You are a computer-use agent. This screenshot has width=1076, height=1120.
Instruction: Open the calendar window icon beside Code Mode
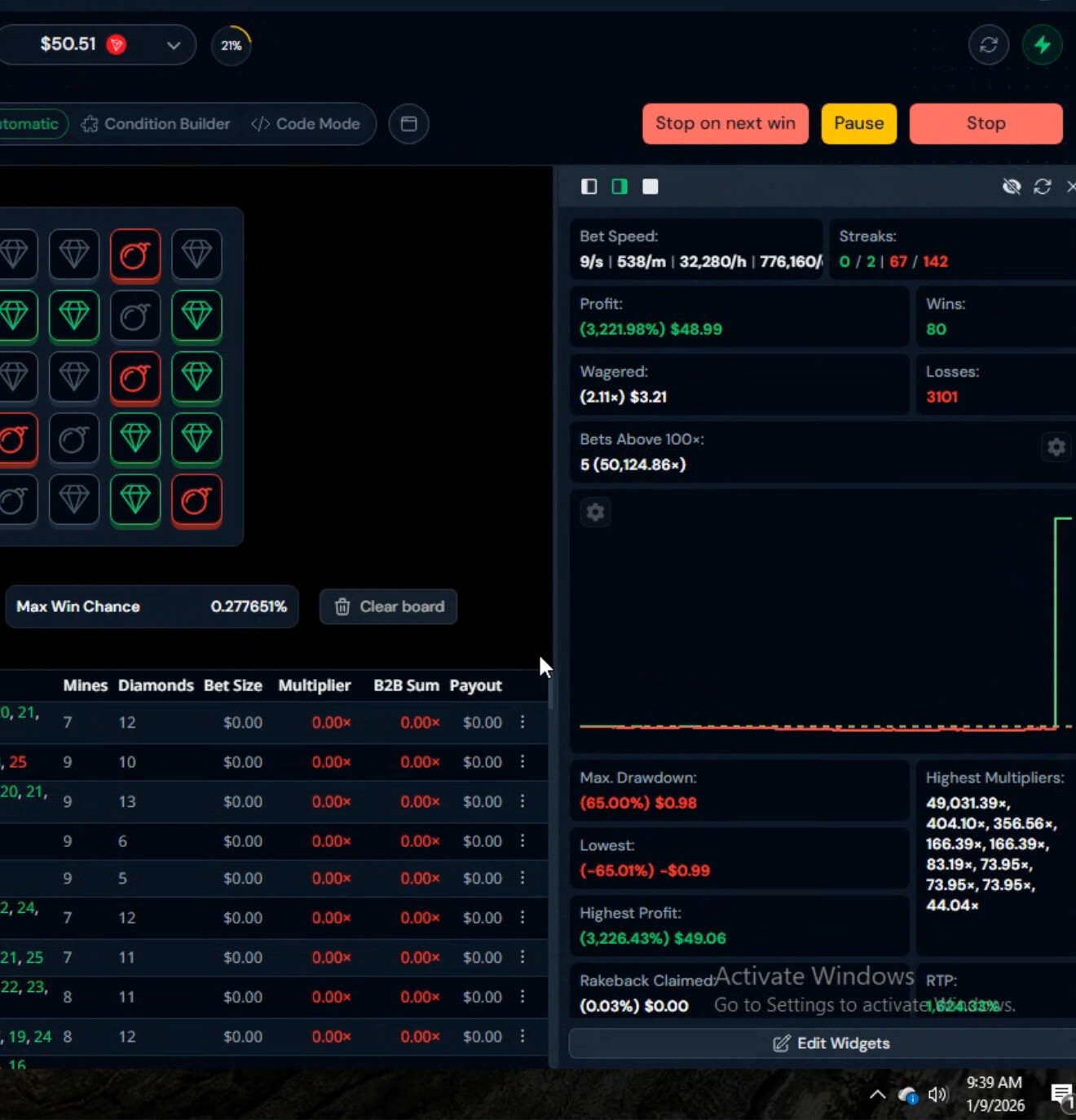(408, 124)
